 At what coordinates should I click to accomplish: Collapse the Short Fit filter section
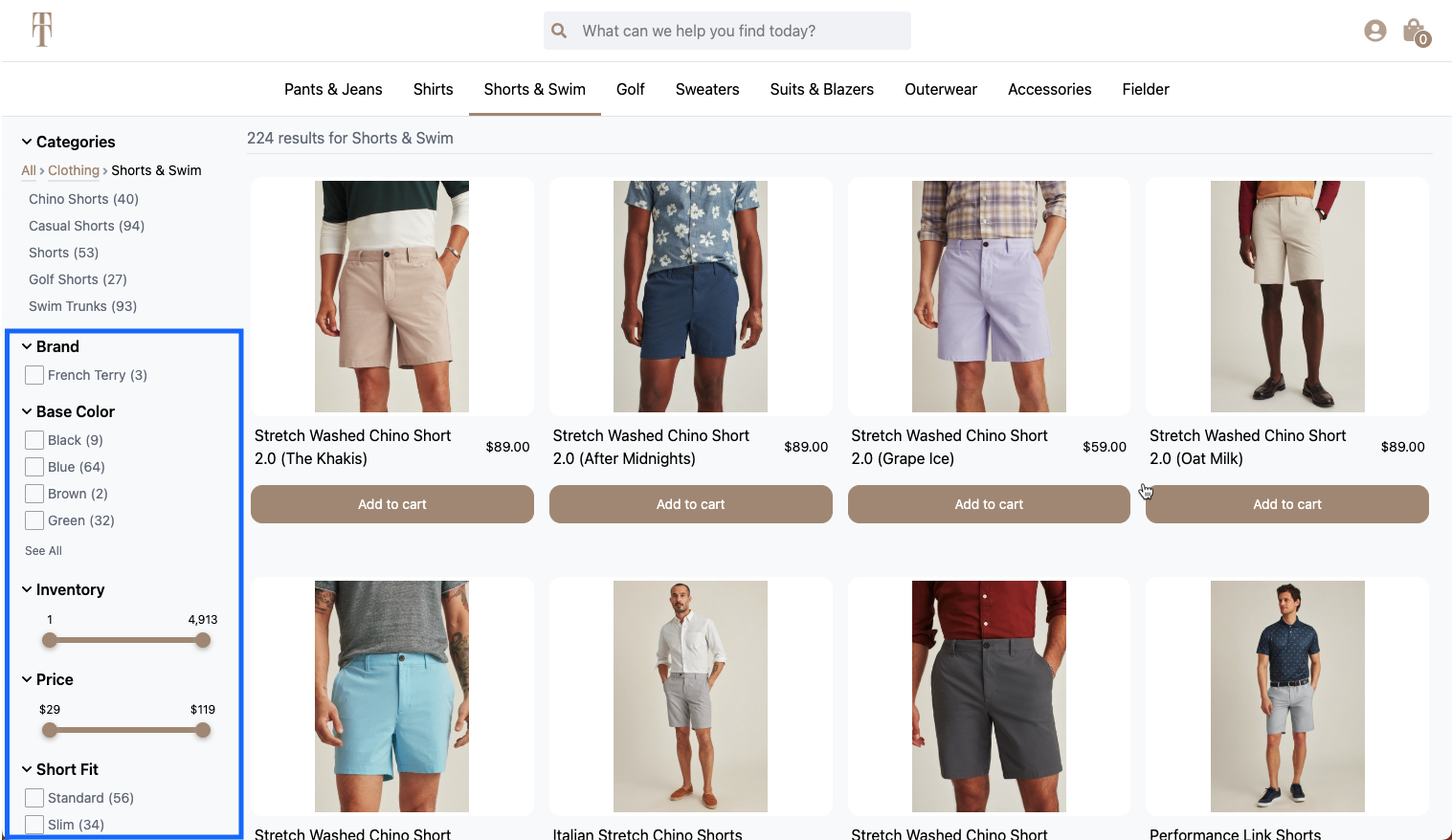coord(60,769)
